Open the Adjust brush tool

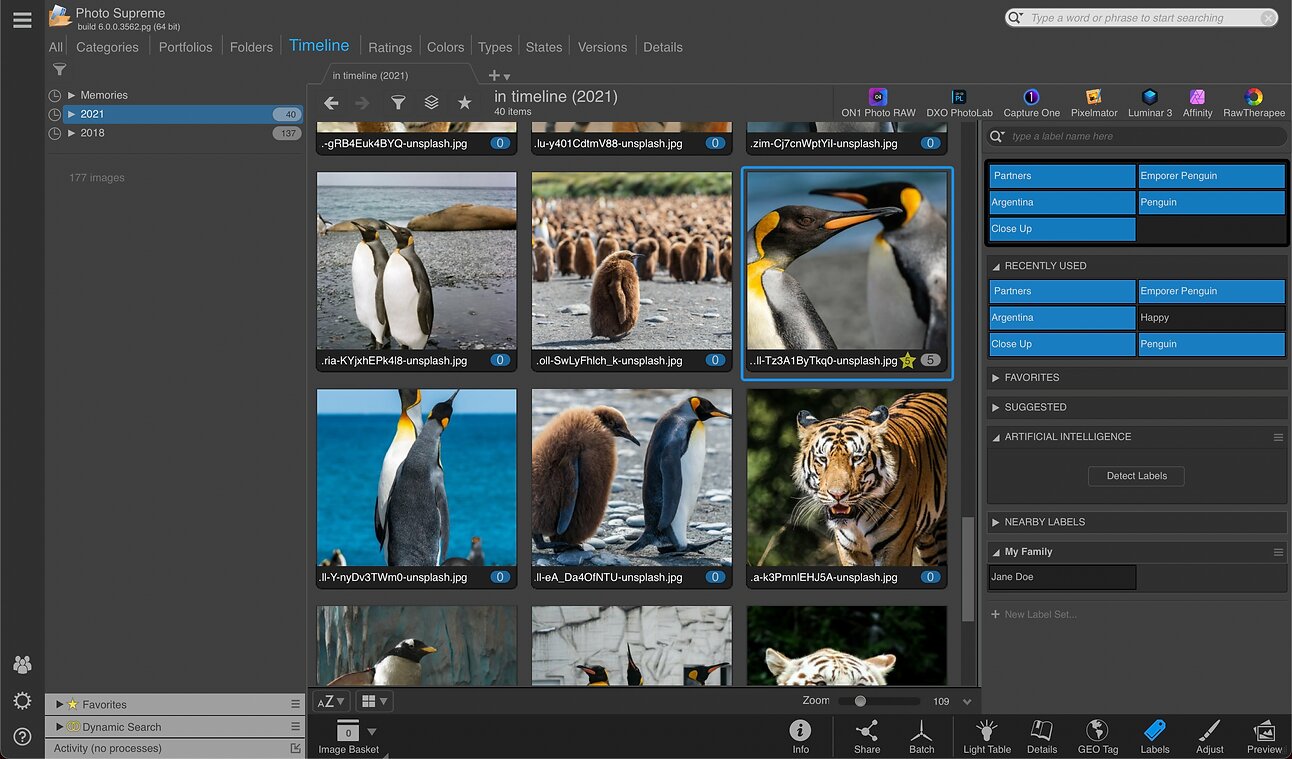[x=1209, y=736]
